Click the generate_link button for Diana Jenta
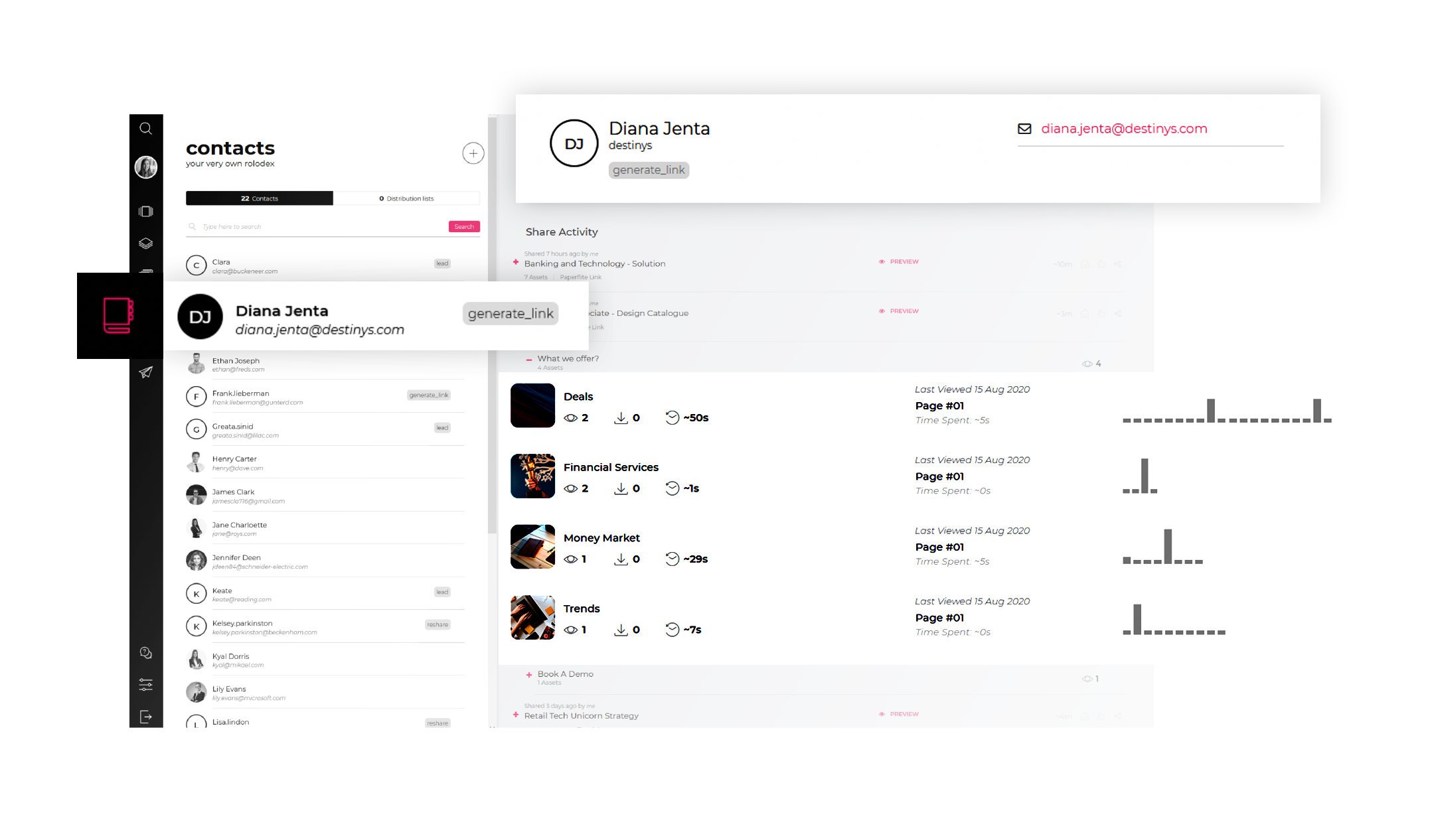This screenshot has width=1432, height=840. [510, 313]
